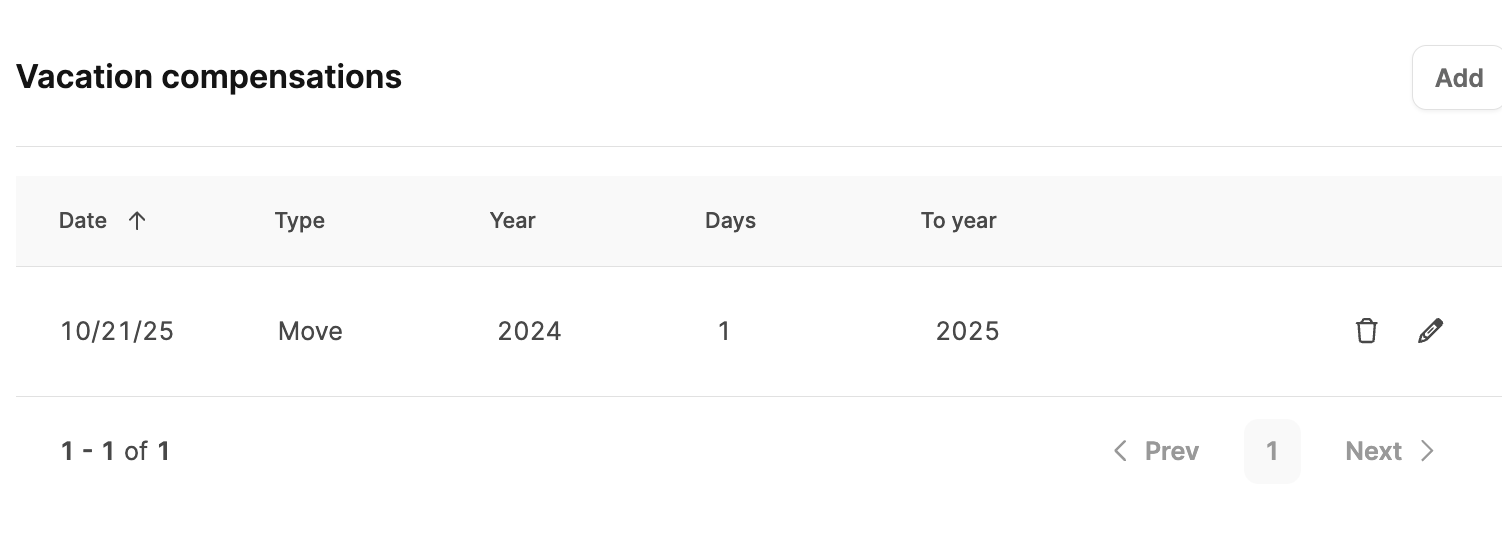Click the right chevron beside Next
Screen dimensions: 1502x538
pos(1427,451)
